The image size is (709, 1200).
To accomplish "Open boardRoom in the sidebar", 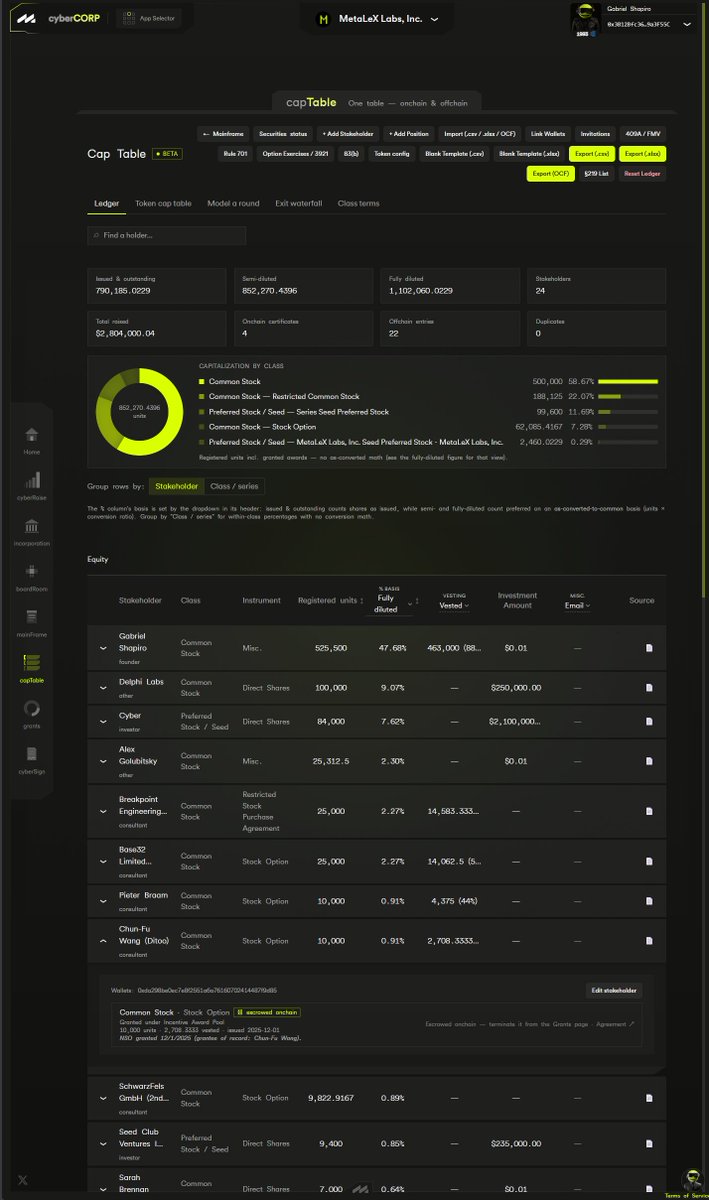I will [x=32, y=571].
